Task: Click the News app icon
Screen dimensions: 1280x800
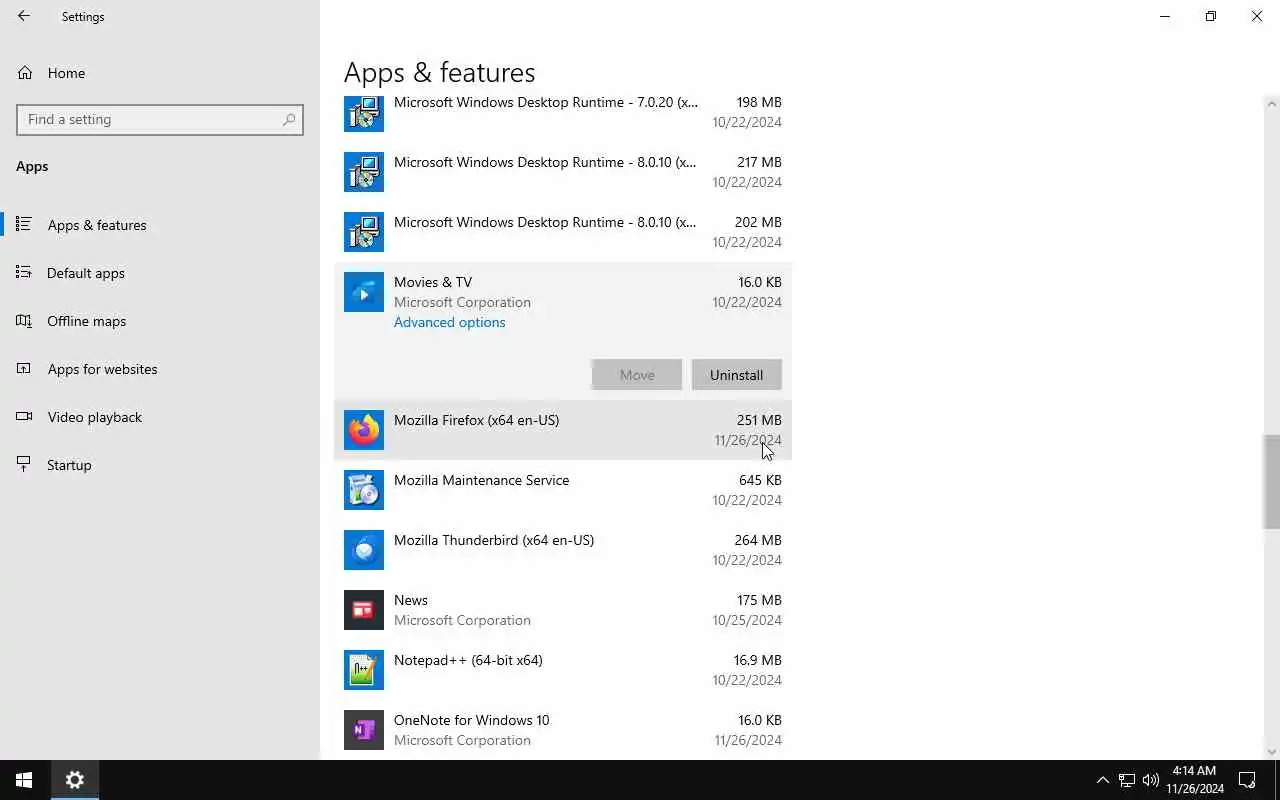Action: tap(364, 610)
